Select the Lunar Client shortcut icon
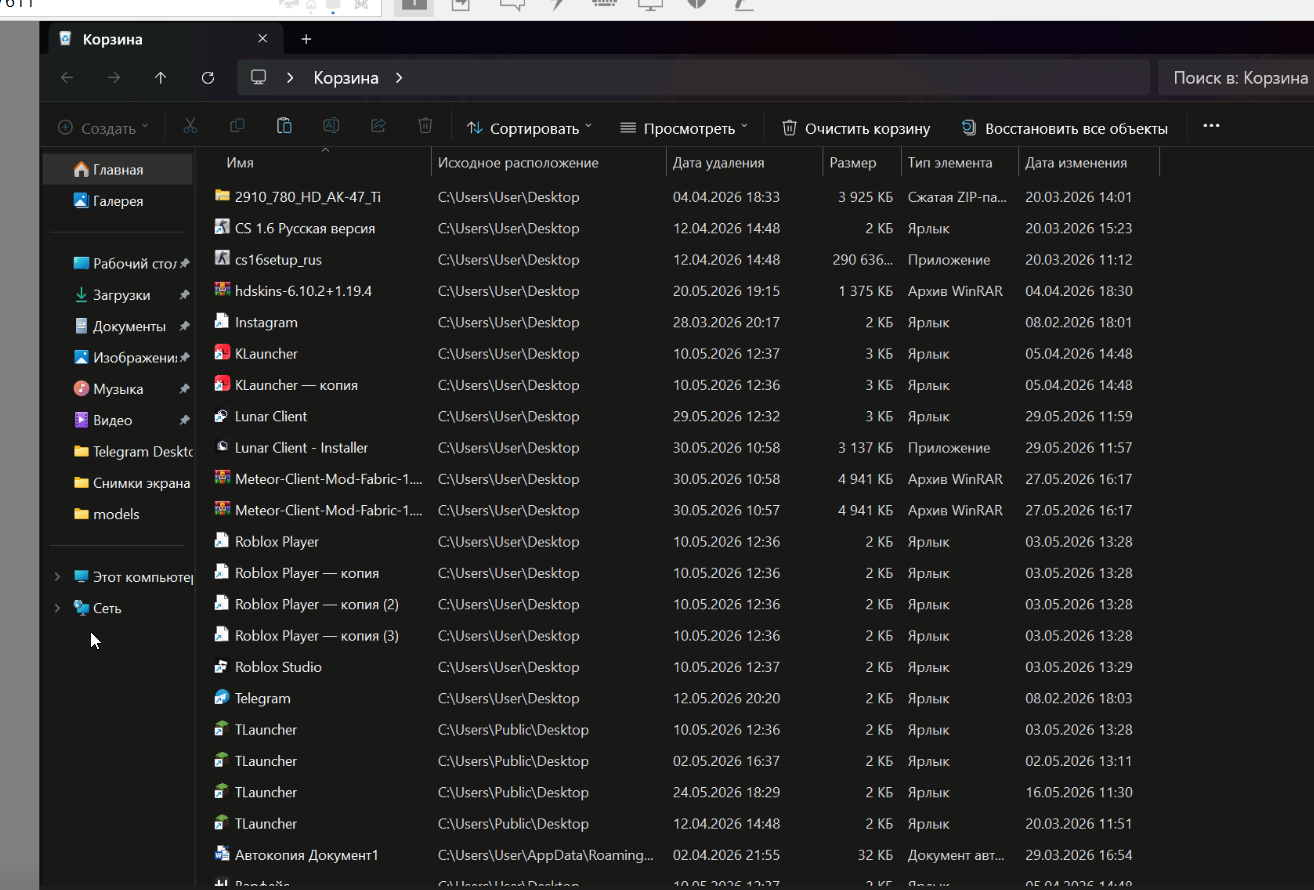This screenshot has height=890, width=1314. tap(222, 416)
